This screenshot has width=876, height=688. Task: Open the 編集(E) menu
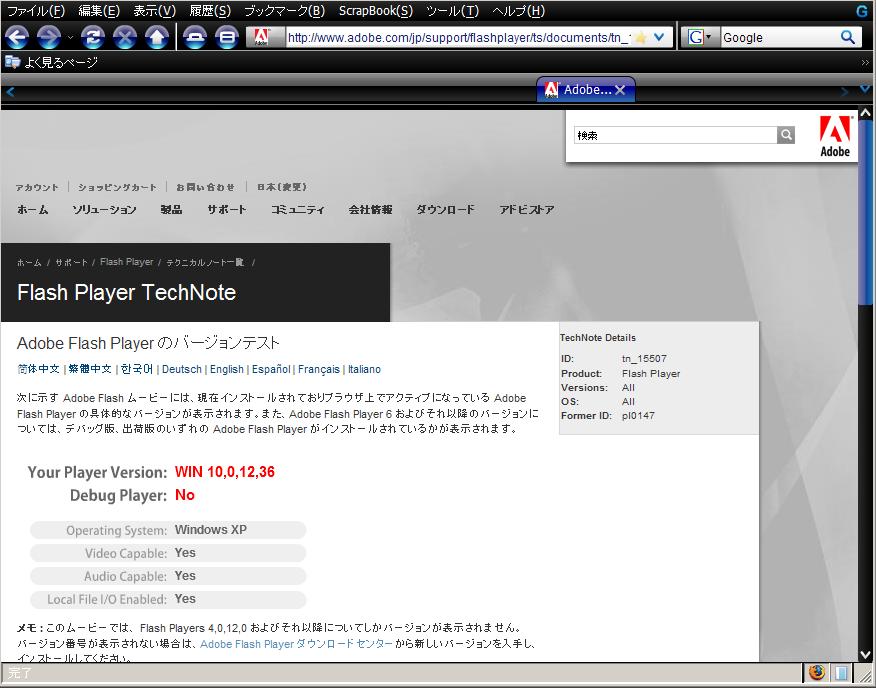coord(99,11)
